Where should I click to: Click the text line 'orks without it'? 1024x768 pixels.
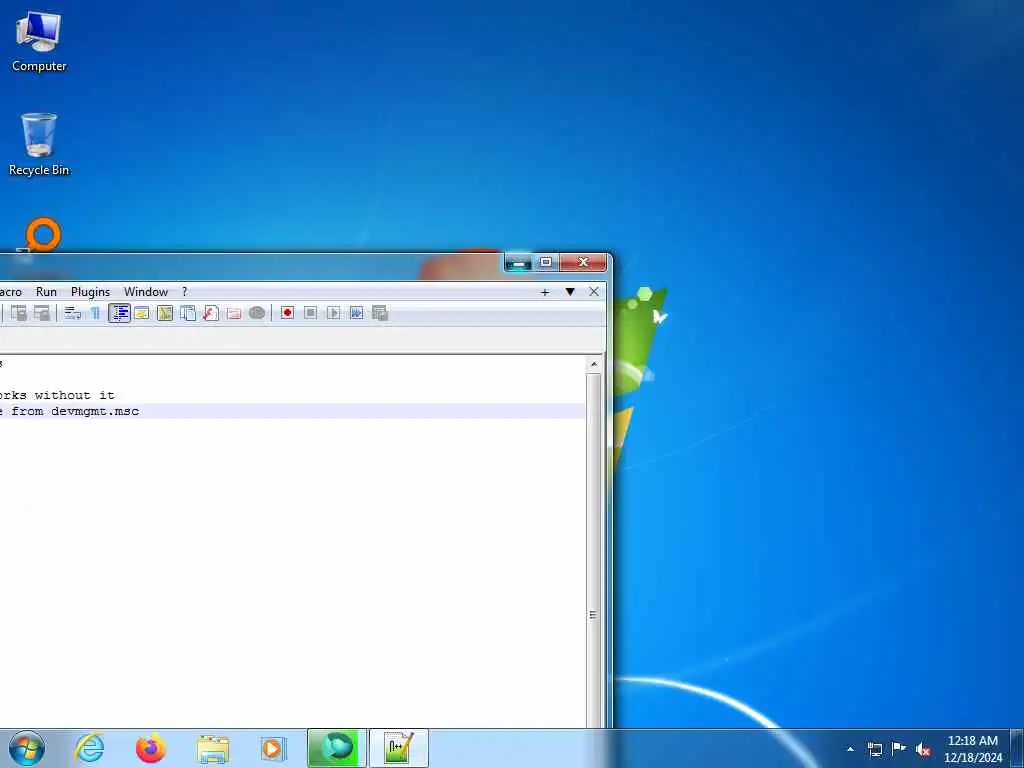click(x=57, y=395)
